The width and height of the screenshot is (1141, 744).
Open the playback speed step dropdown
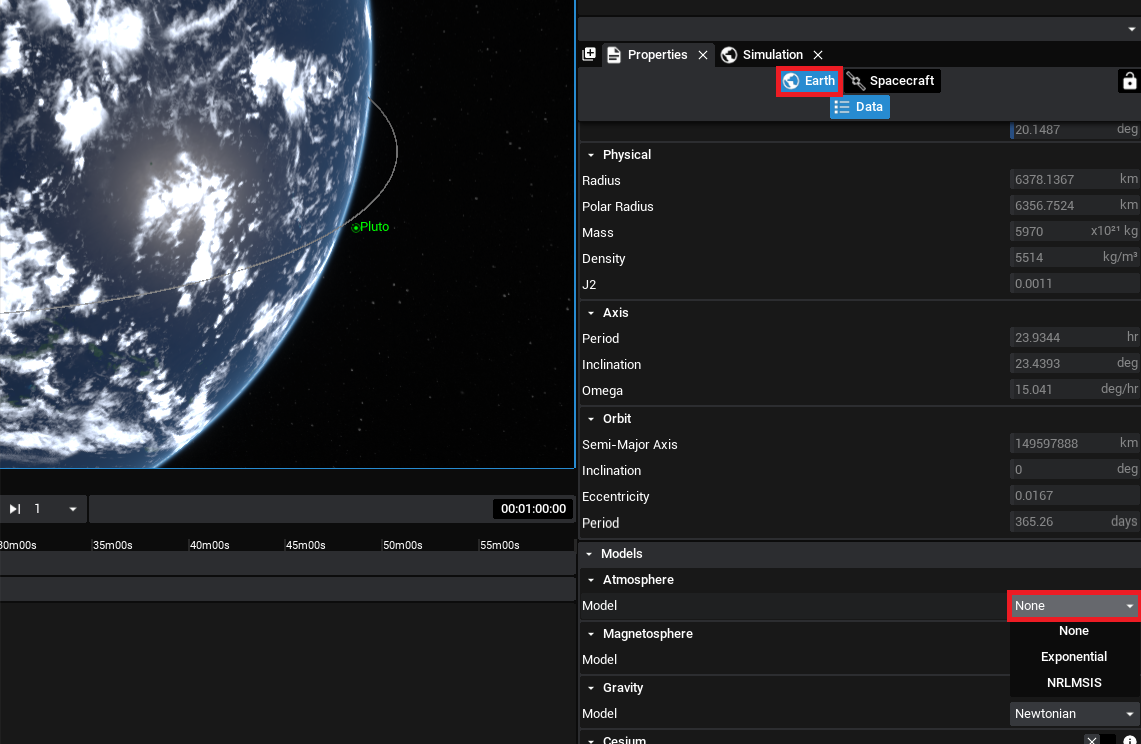pos(72,509)
